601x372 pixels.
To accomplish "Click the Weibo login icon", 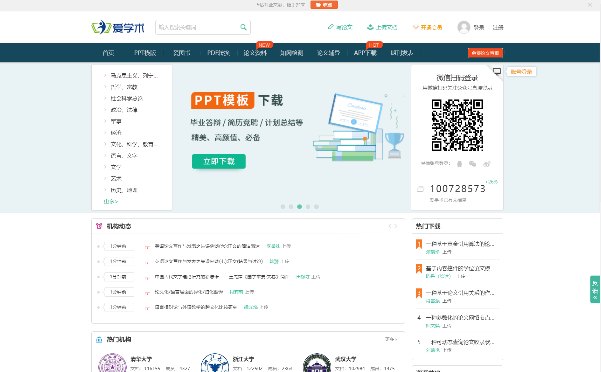I will pos(487,164).
